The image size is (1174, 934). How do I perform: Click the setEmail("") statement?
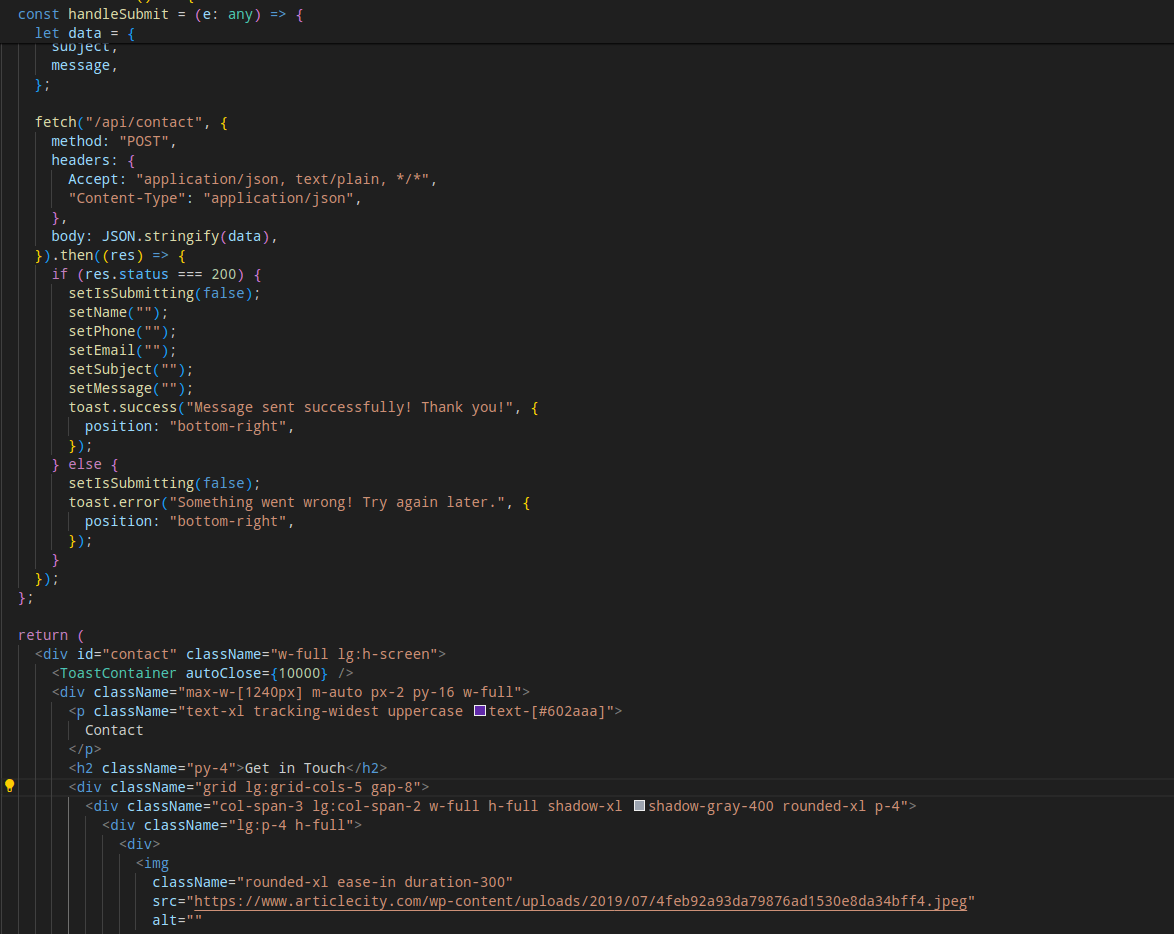click(120, 350)
